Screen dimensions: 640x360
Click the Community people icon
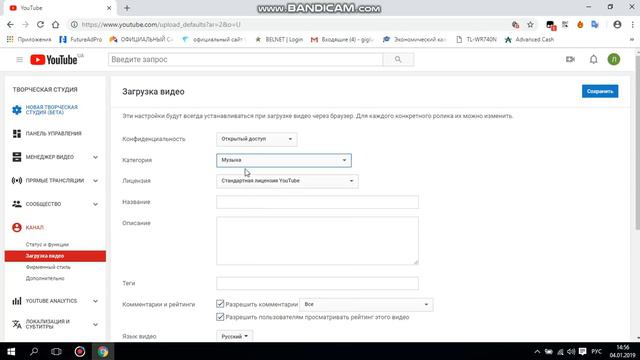pos(17,204)
